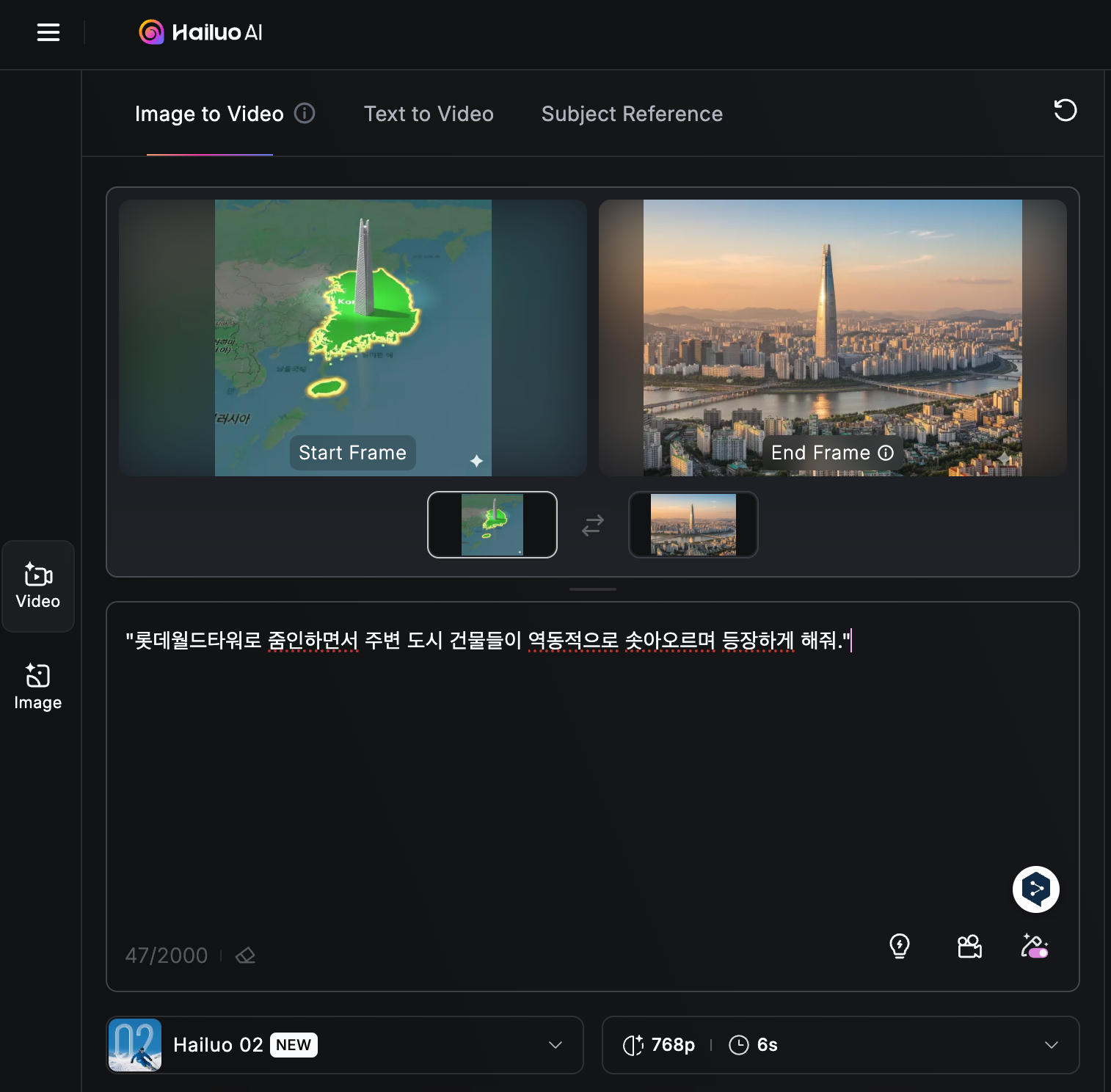Open camera movement options with camera icon
Viewport: 1111px width, 1092px height.
pyautogui.click(x=969, y=947)
